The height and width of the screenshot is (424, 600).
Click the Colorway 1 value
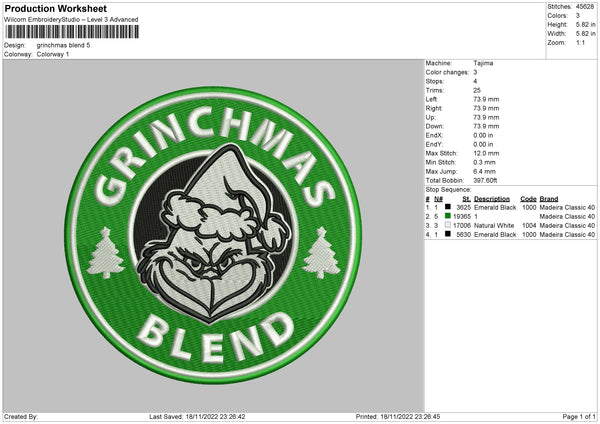click(x=53, y=54)
